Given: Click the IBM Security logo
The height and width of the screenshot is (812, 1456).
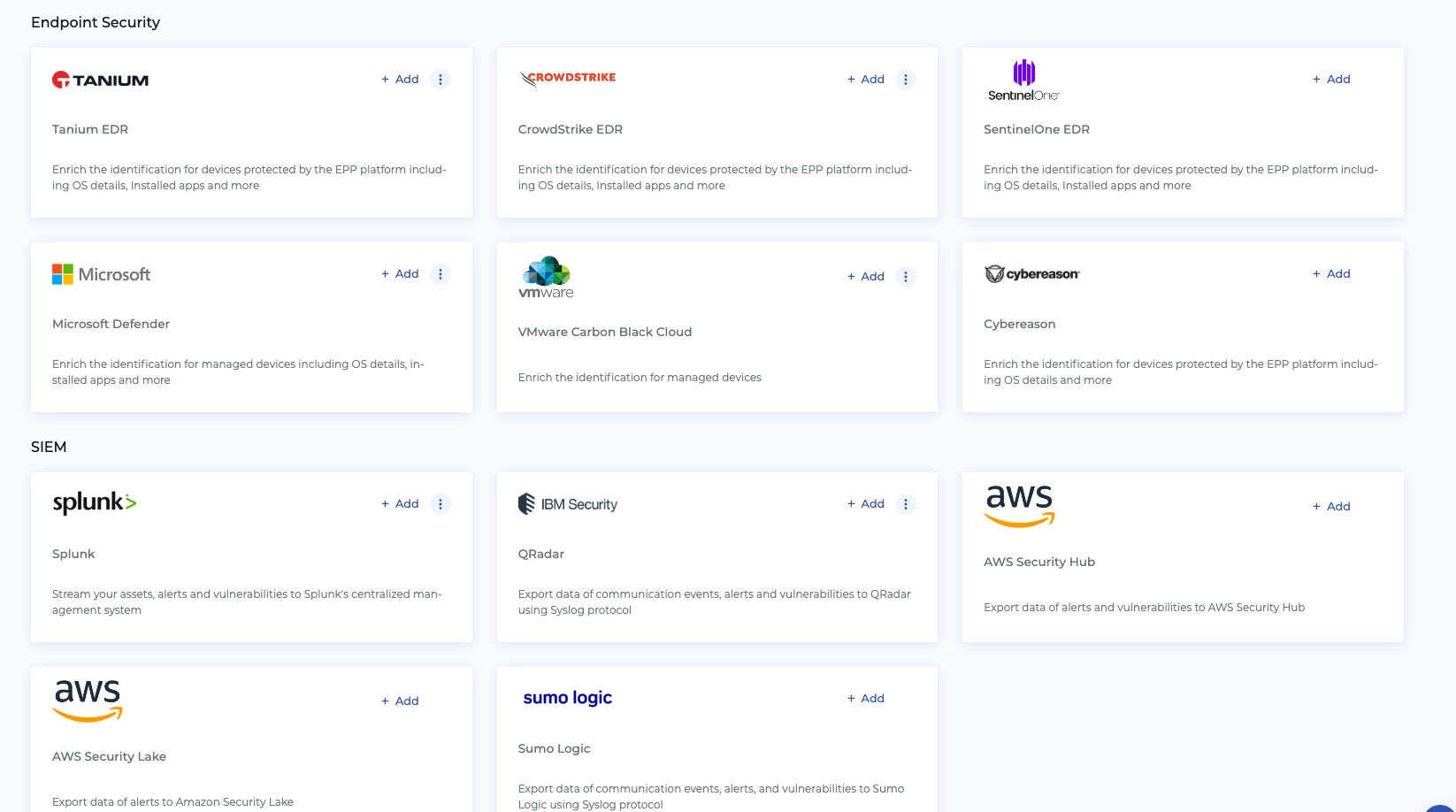Looking at the screenshot, I should pos(568,504).
